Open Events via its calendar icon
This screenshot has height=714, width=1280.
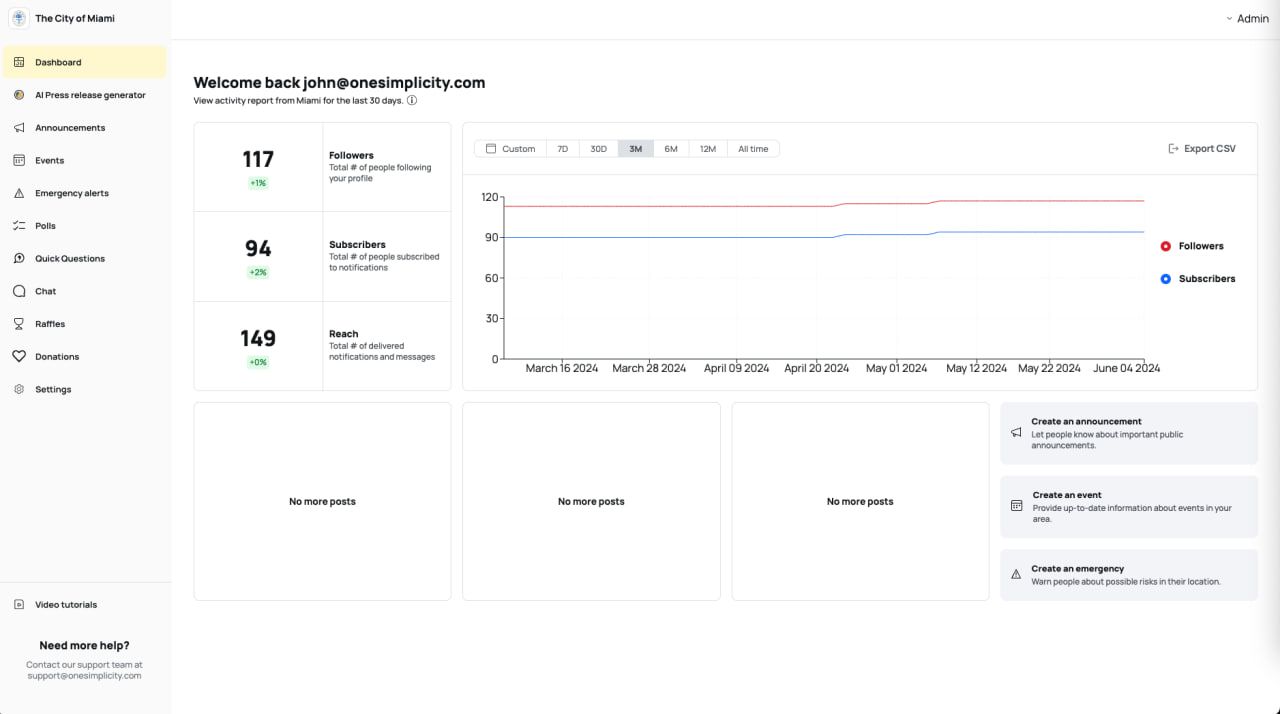point(19,160)
